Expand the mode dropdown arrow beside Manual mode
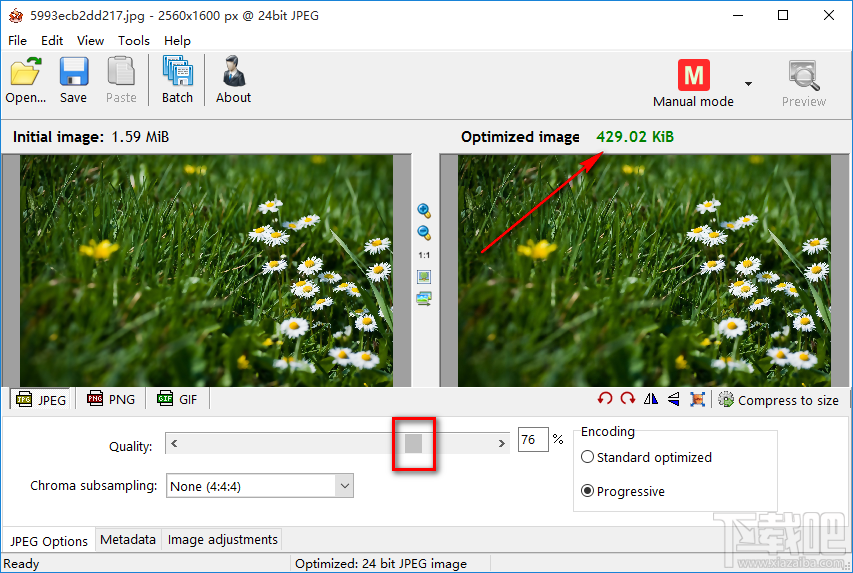853x573 pixels. pyautogui.click(x=749, y=84)
